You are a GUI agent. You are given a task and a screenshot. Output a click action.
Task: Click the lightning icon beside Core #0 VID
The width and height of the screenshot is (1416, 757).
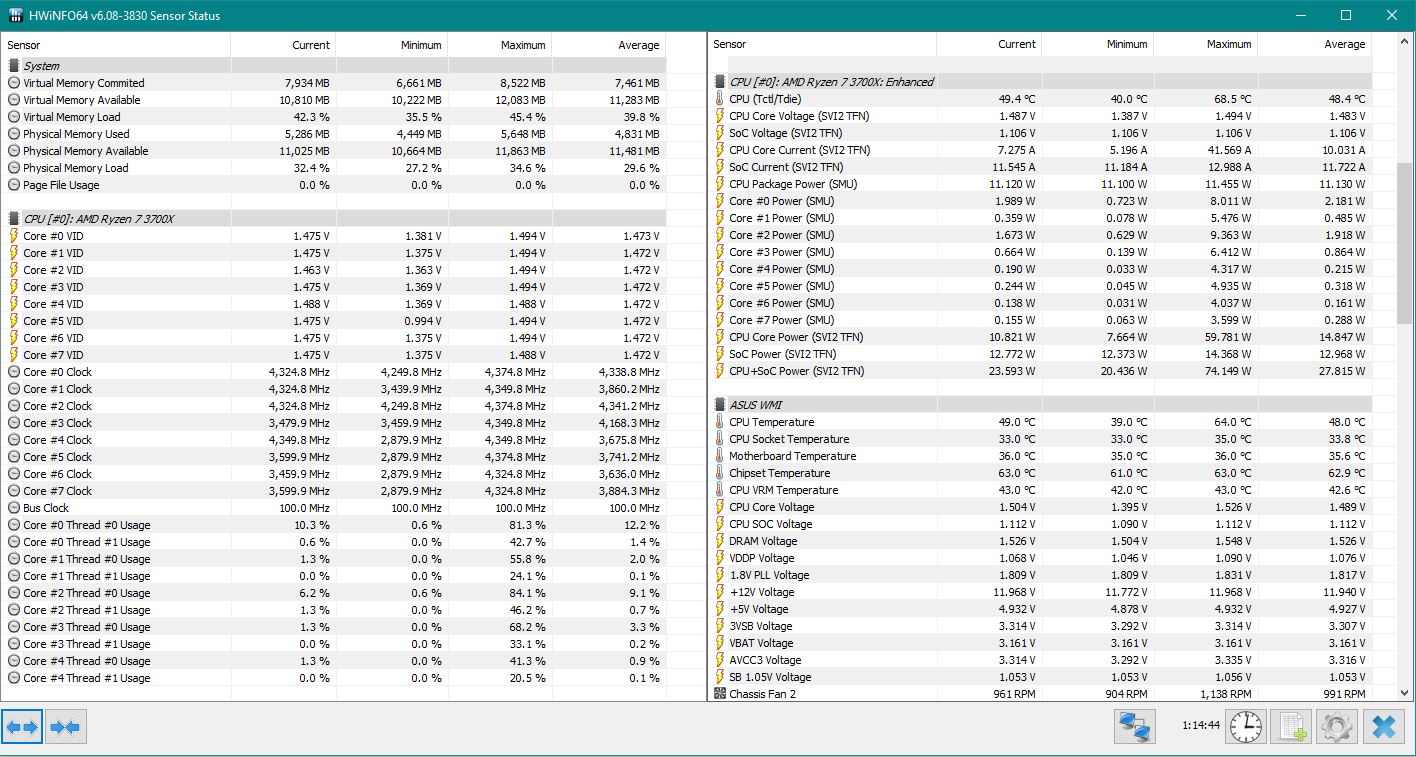[x=14, y=236]
